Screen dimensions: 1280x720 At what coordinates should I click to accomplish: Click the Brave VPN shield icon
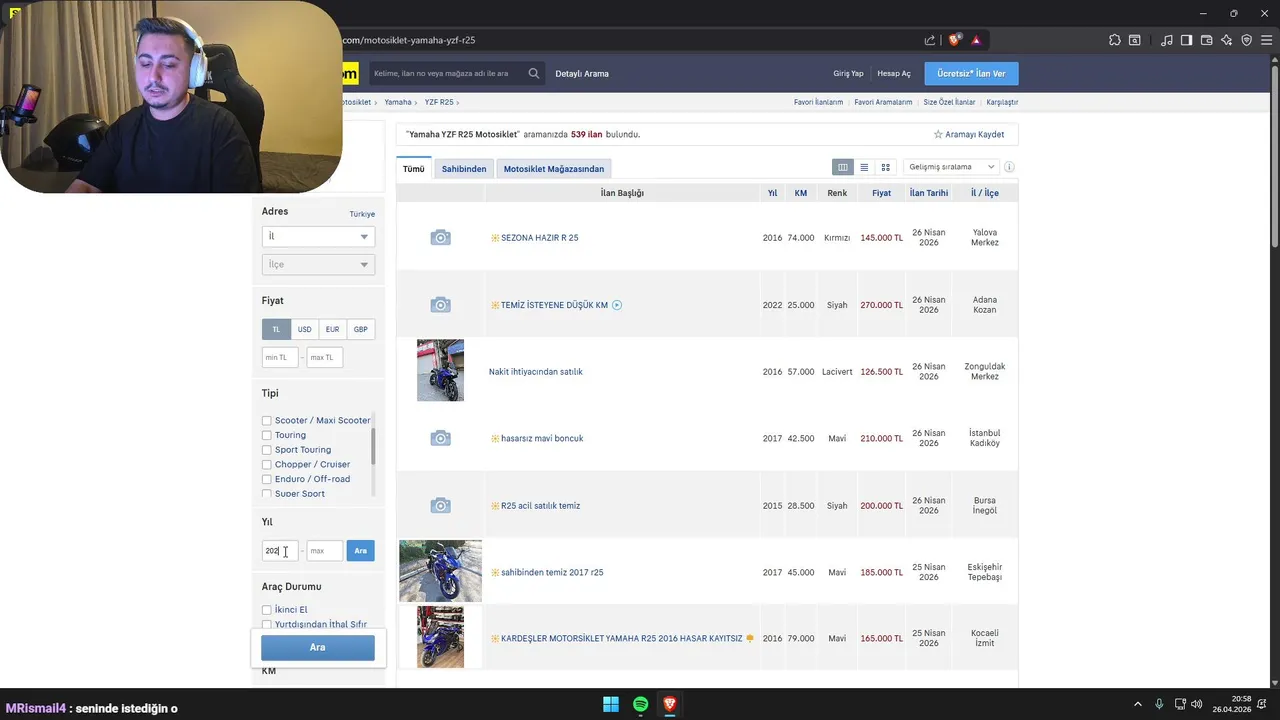tap(1247, 40)
